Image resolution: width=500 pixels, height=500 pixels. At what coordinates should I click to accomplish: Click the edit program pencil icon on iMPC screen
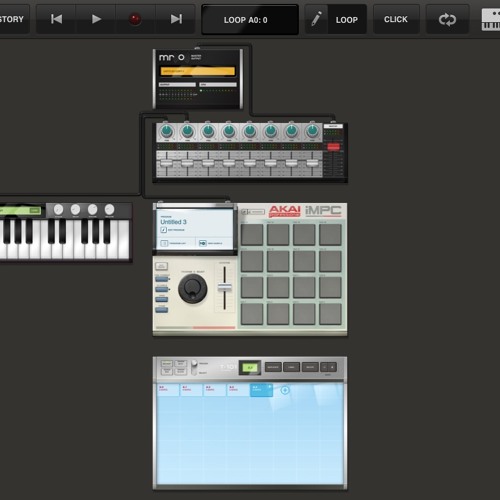click(164, 230)
